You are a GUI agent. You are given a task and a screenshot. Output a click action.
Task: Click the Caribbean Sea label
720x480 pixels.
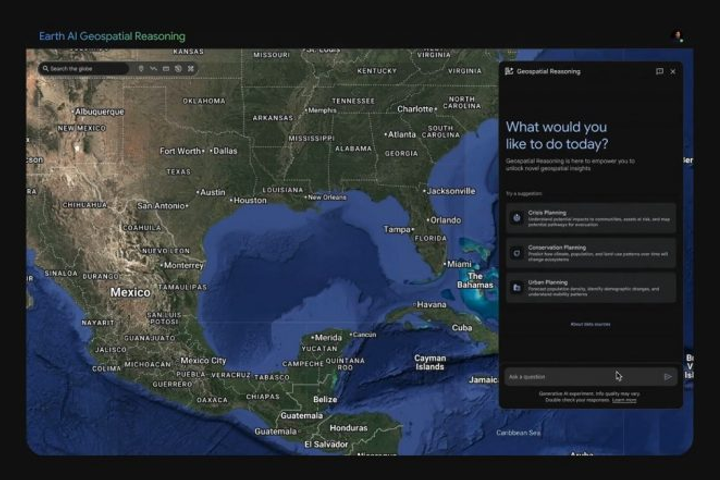tap(518, 433)
